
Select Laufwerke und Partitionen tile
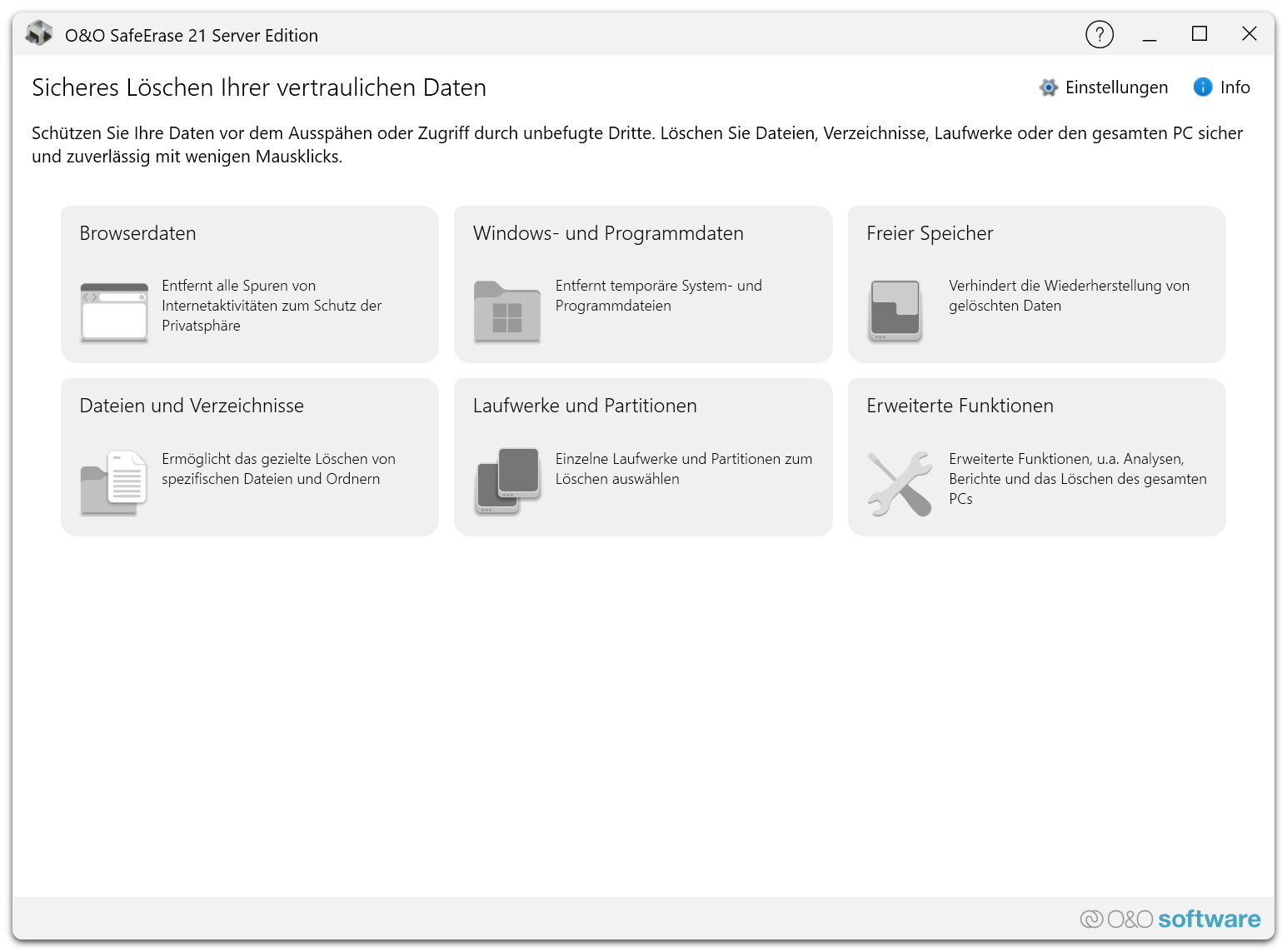(x=585, y=406)
